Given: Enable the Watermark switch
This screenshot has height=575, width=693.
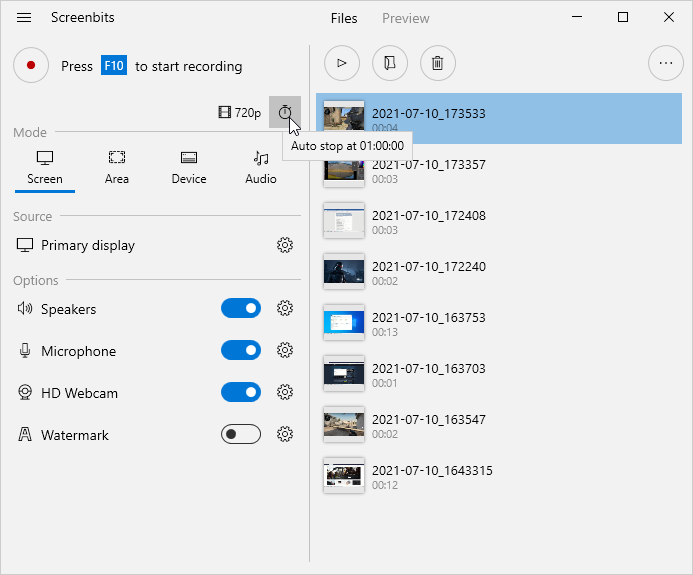Looking at the screenshot, I should (x=241, y=434).
